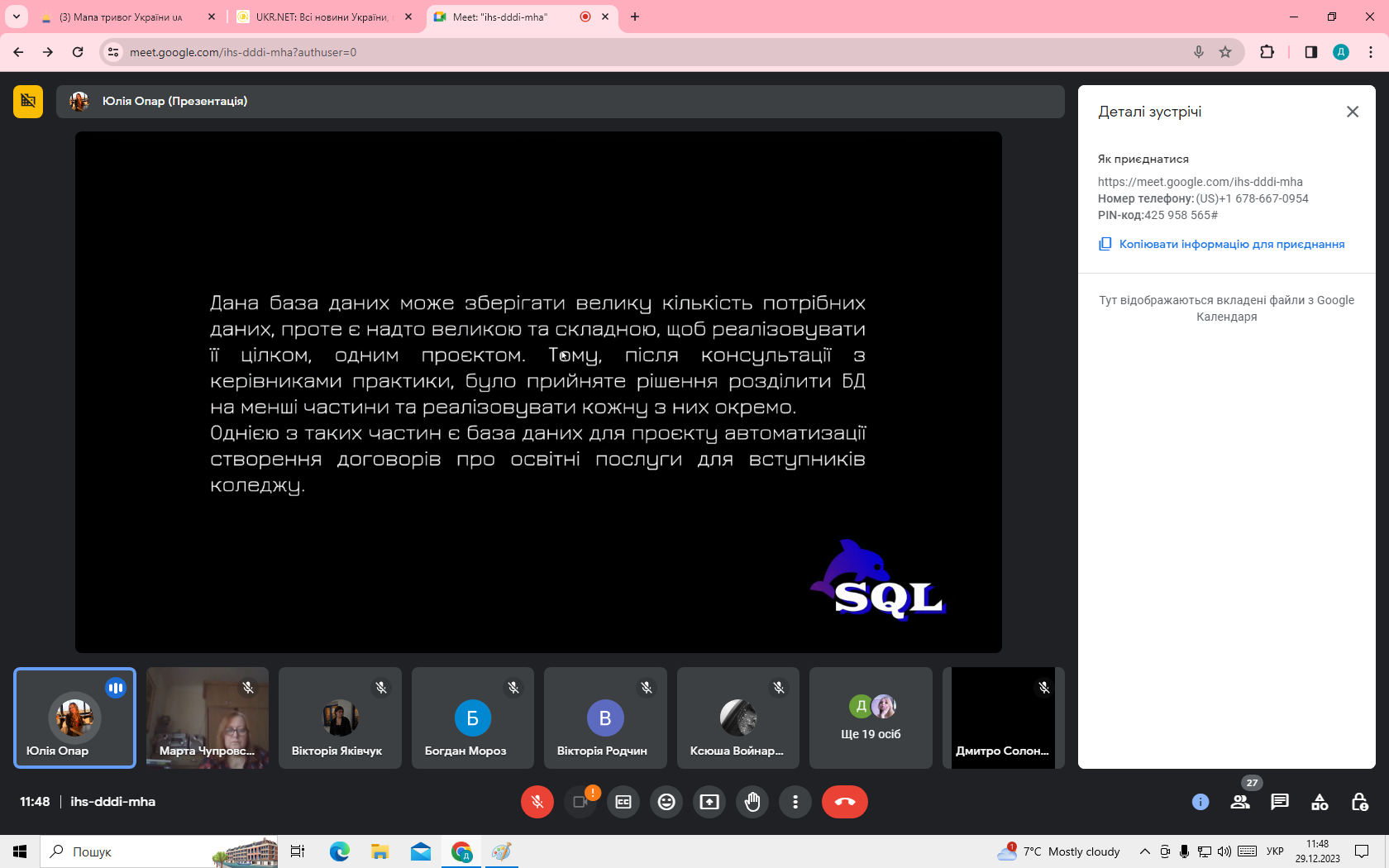The height and width of the screenshot is (868, 1389).
Task: Unmute the microphone
Action: (537, 802)
